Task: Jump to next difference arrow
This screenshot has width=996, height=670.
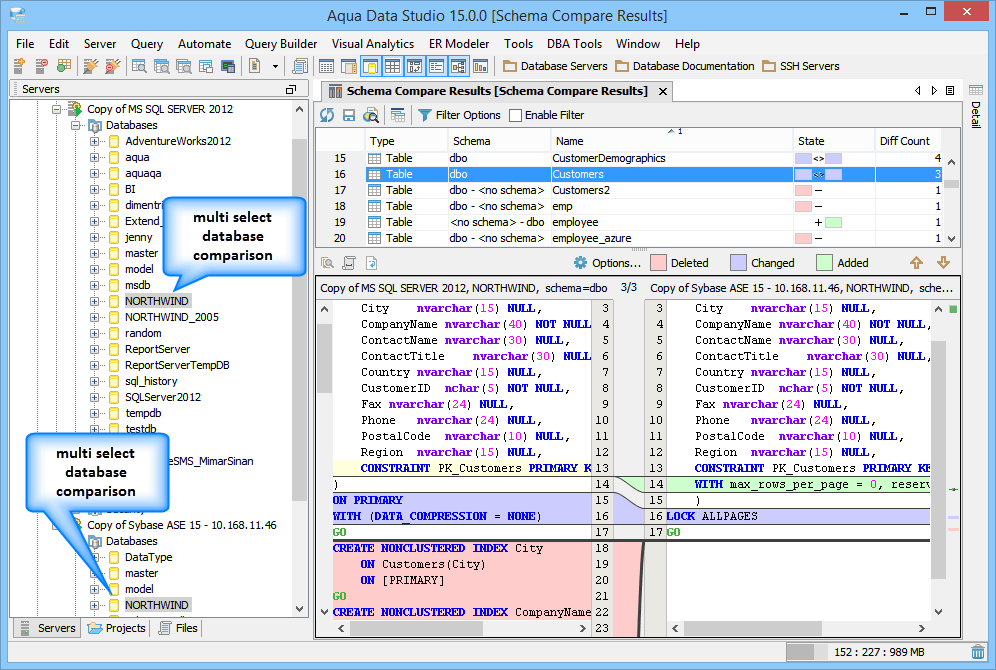Action: click(943, 263)
